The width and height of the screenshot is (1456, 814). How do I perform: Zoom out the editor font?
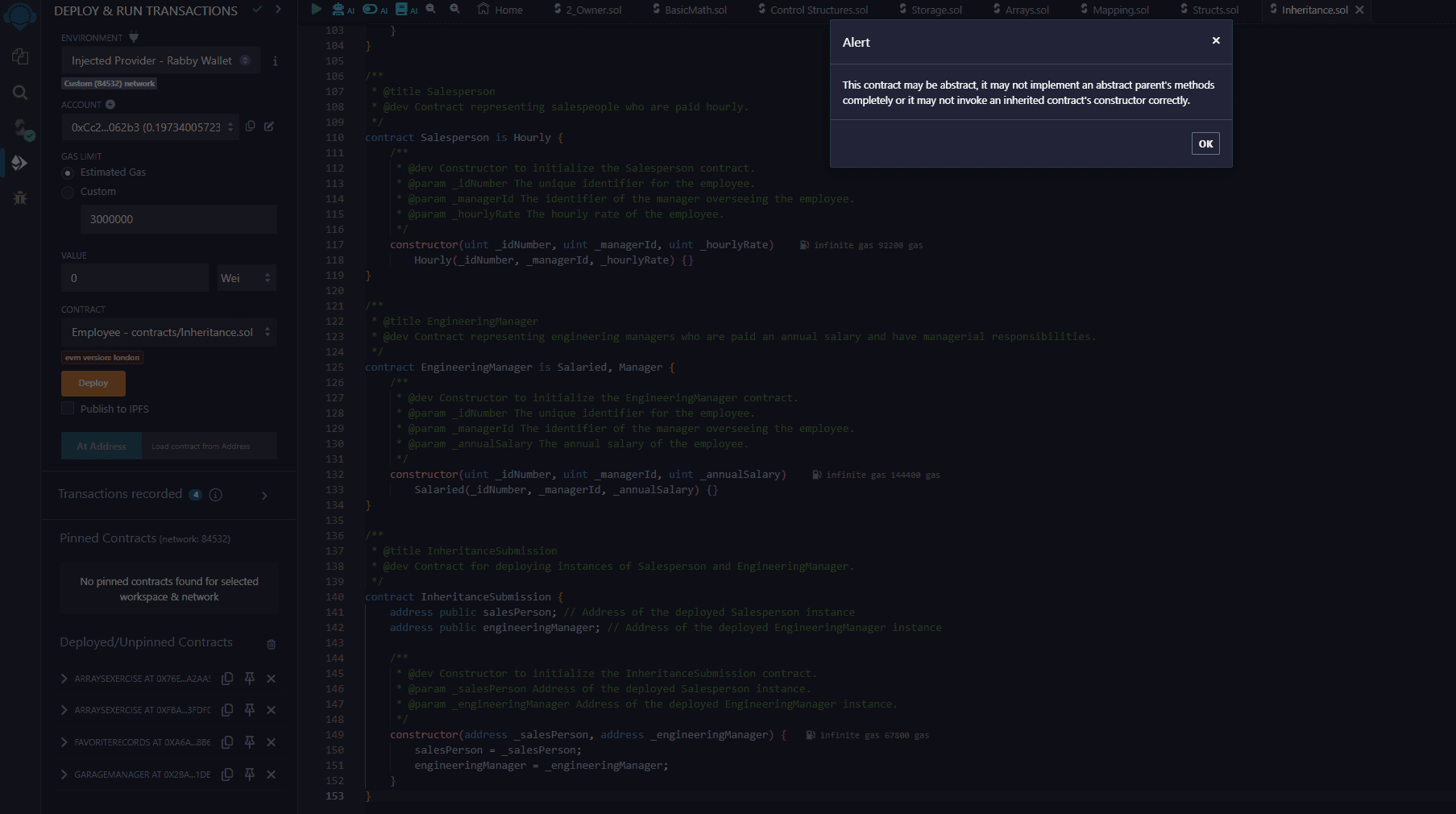[431, 9]
